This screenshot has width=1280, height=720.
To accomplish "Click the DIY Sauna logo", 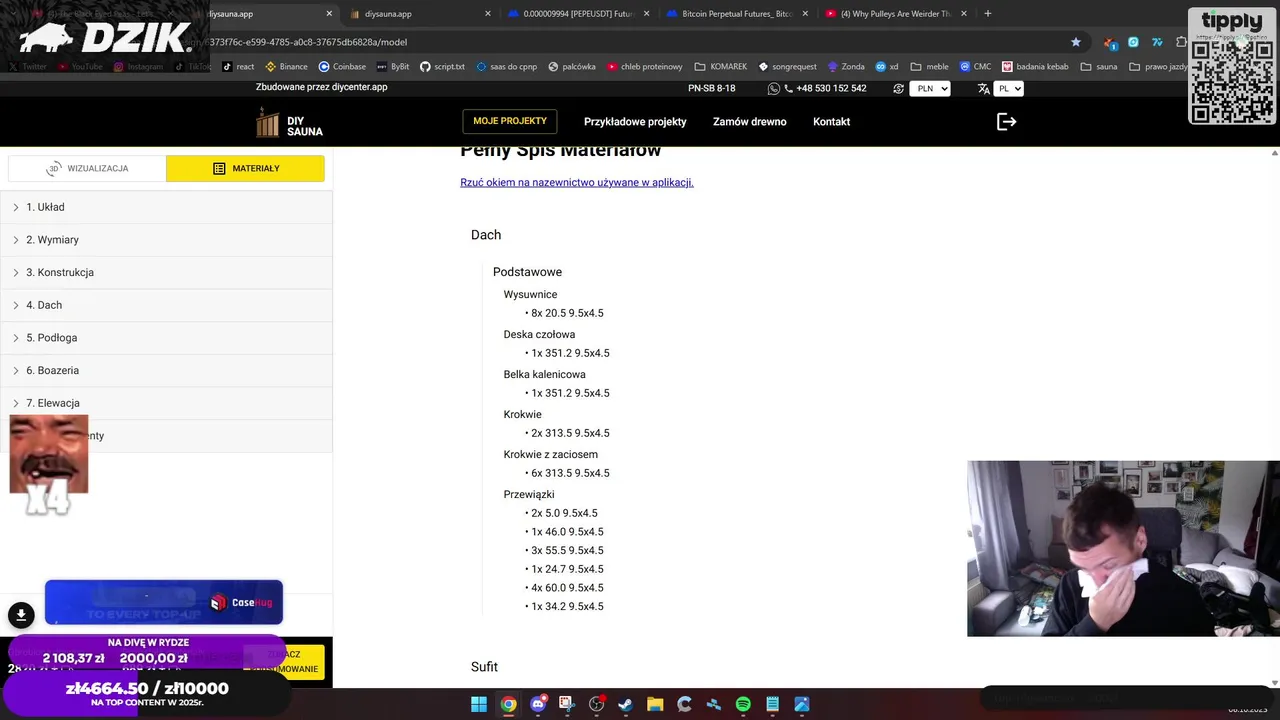I will click(x=289, y=122).
